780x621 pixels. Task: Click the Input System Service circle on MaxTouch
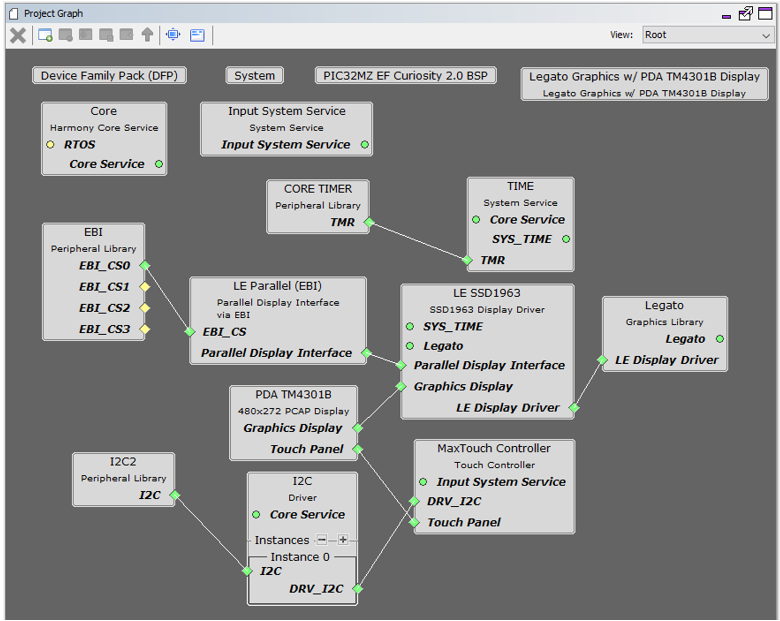click(x=423, y=482)
